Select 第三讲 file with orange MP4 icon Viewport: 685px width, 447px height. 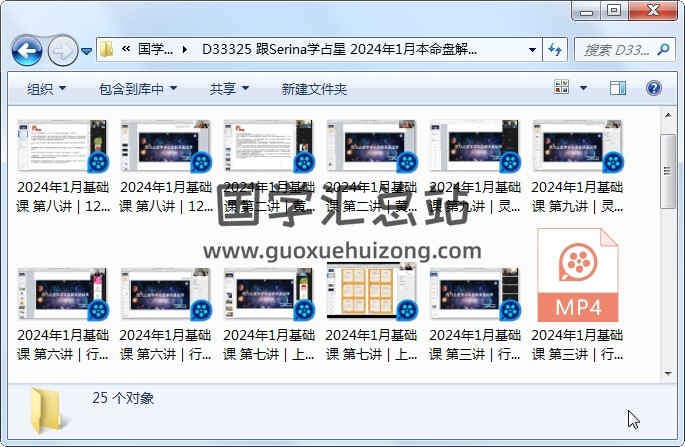577,295
